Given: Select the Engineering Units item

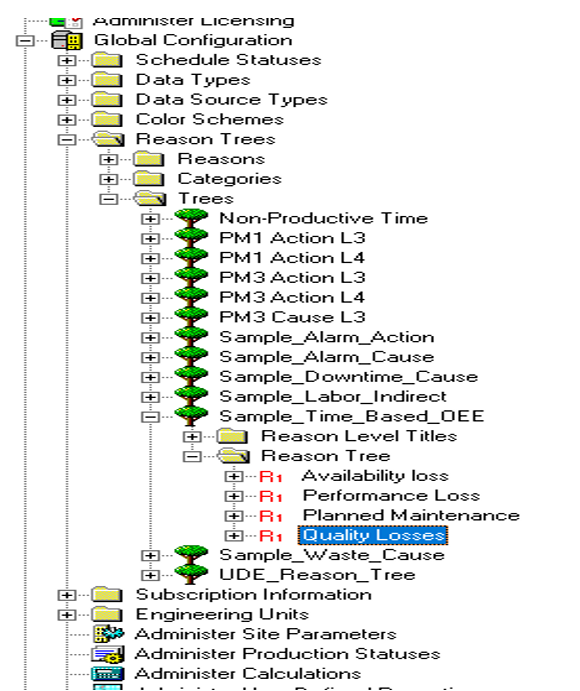Looking at the screenshot, I should click(222, 614).
